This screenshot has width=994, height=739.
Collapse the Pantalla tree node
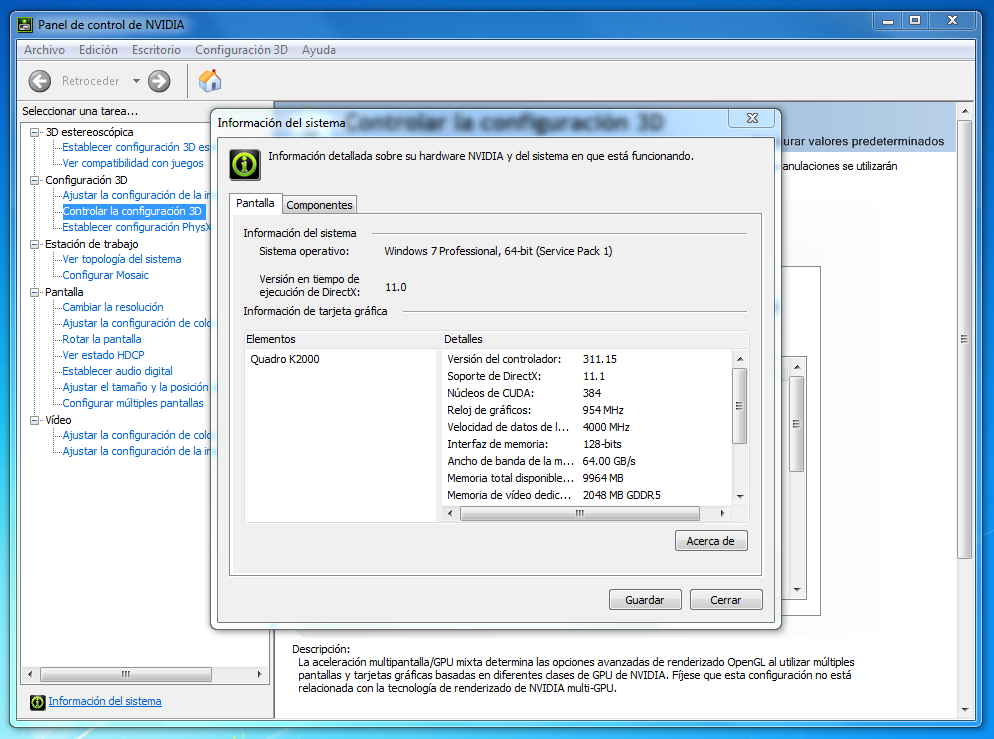pos(35,292)
